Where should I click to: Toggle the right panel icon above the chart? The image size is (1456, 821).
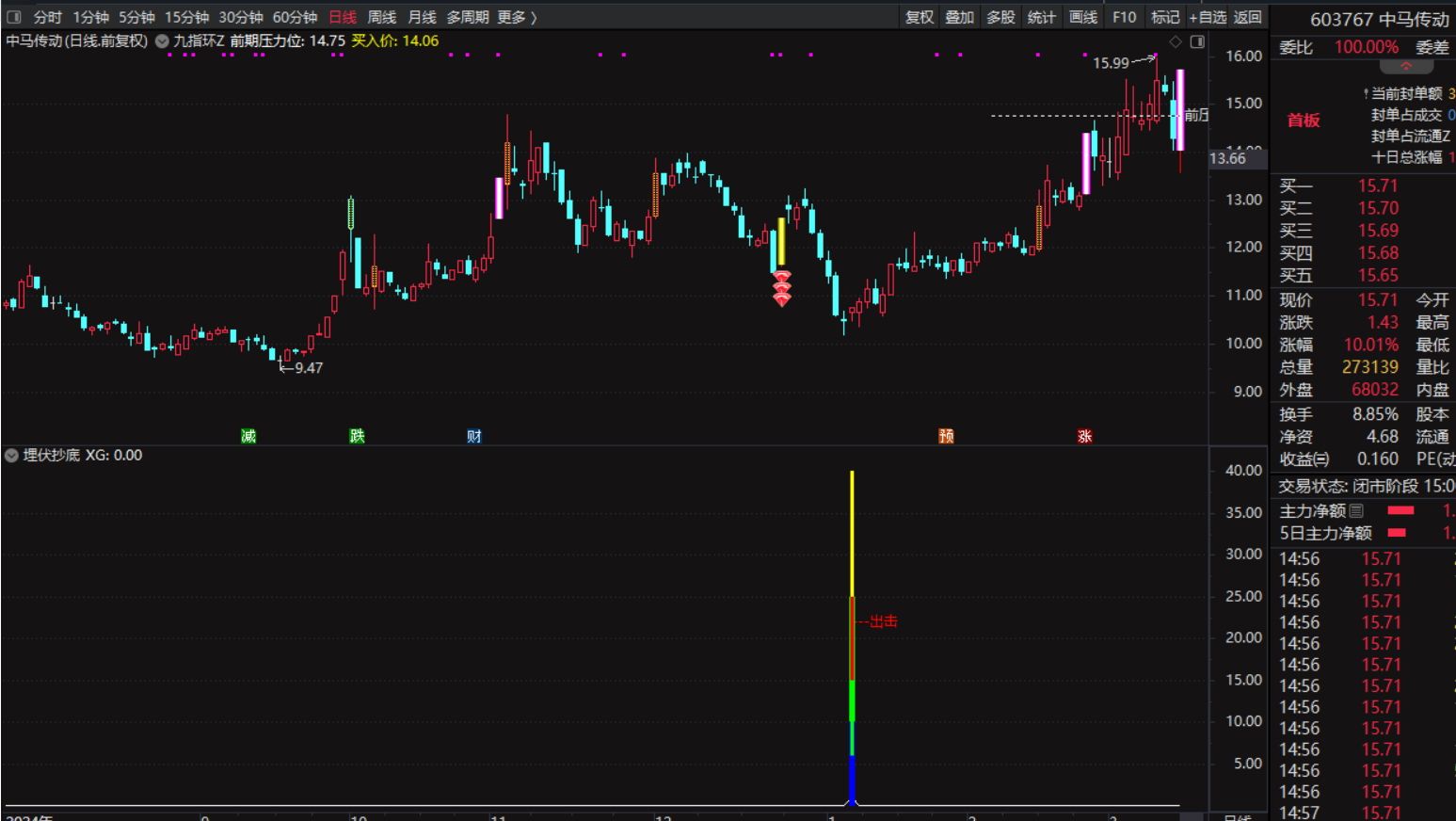point(1197,41)
